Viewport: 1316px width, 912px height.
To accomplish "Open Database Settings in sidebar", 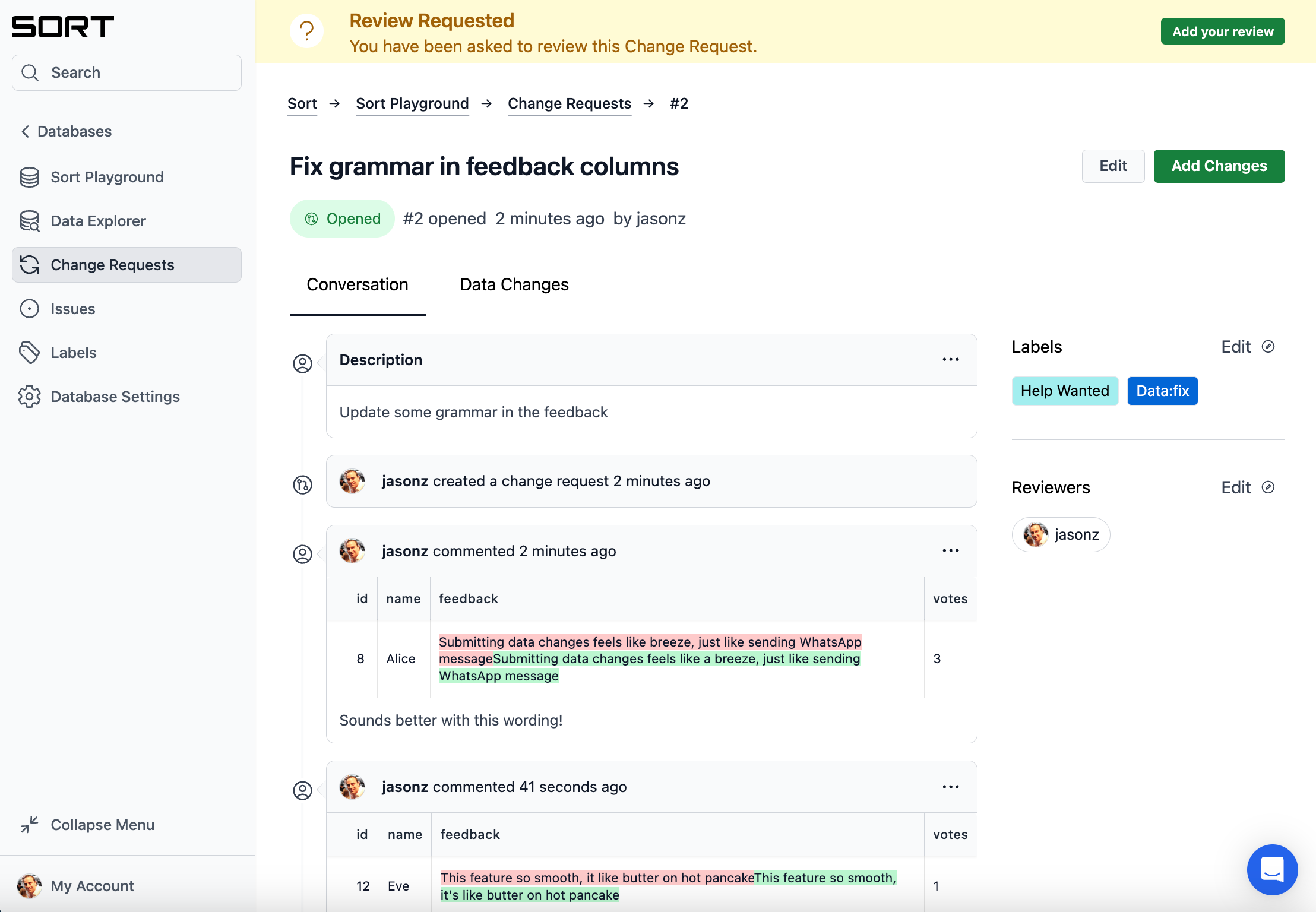I will (126, 397).
